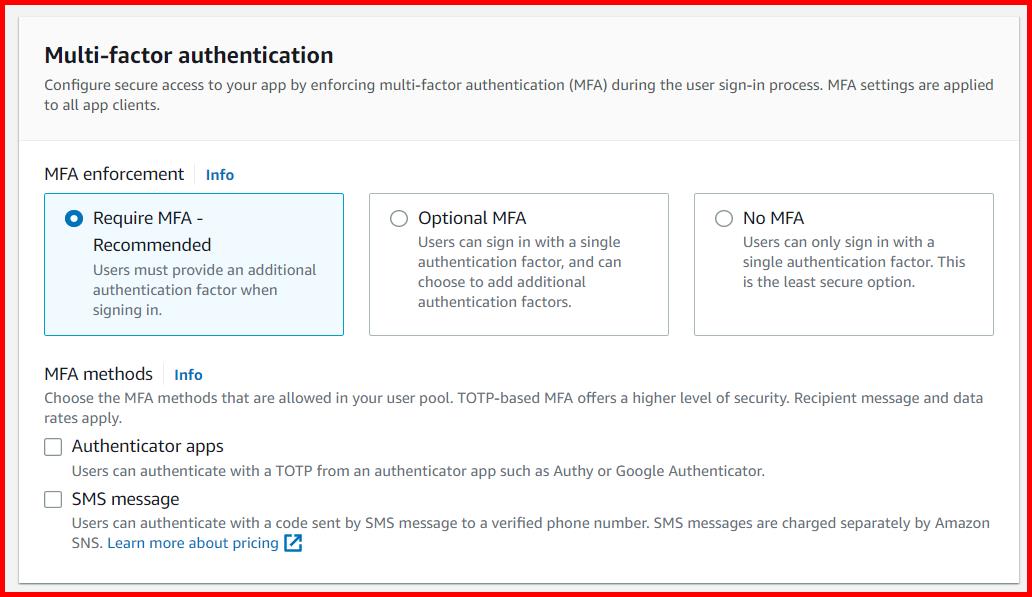Select the Require MFA radio button

point(74,219)
